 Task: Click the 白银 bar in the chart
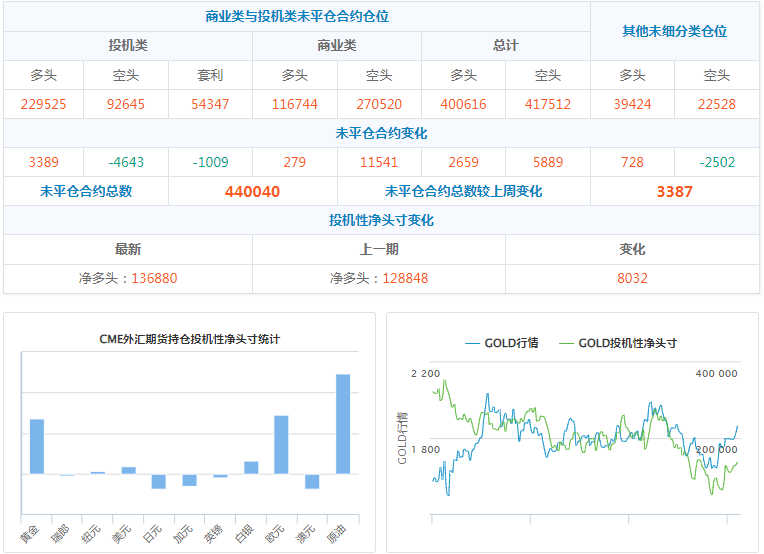point(251,467)
